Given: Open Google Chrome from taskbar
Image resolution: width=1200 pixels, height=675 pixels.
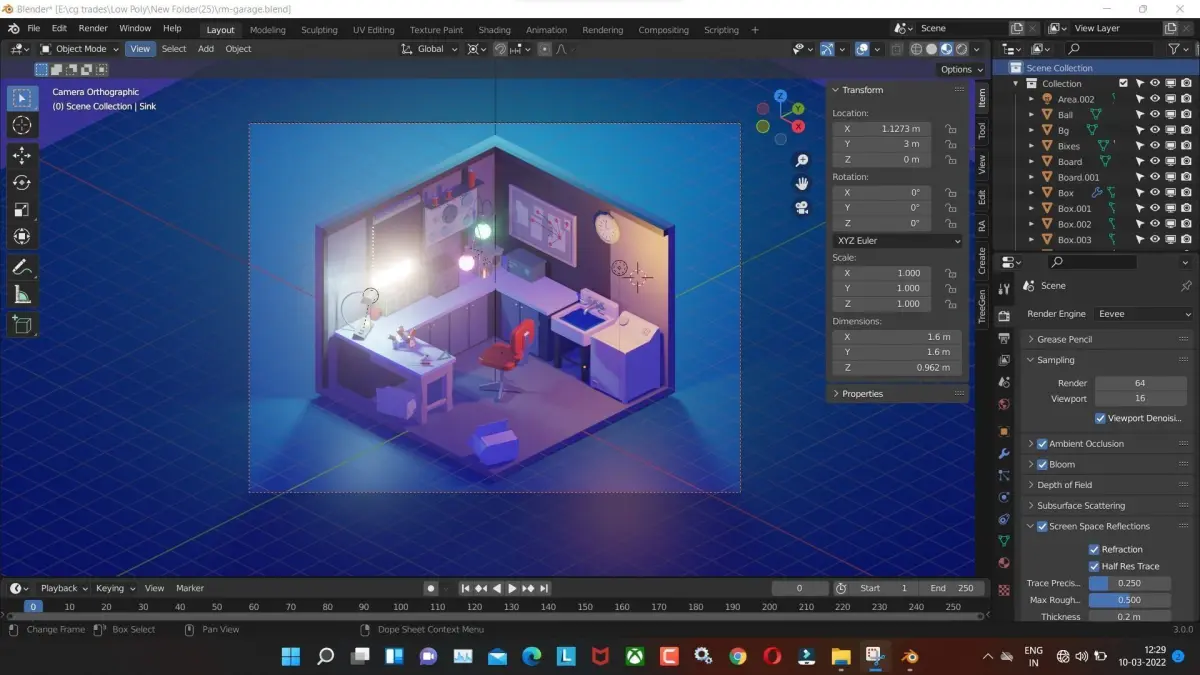Looking at the screenshot, I should click(x=738, y=656).
